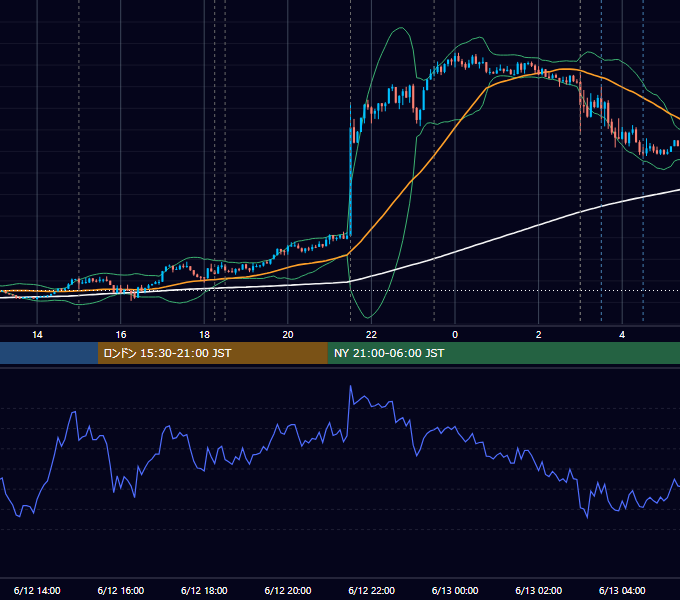Click the 6/13 00:00 date label
680x600 pixels.
click(x=455, y=590)
